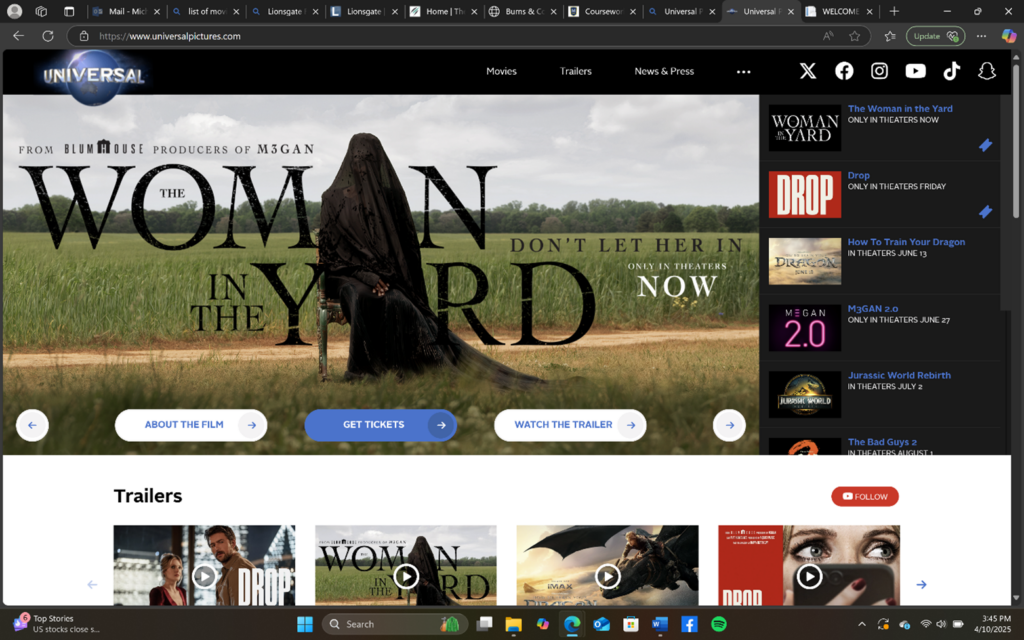Open the three-dot more menu in site navigation

743,72
